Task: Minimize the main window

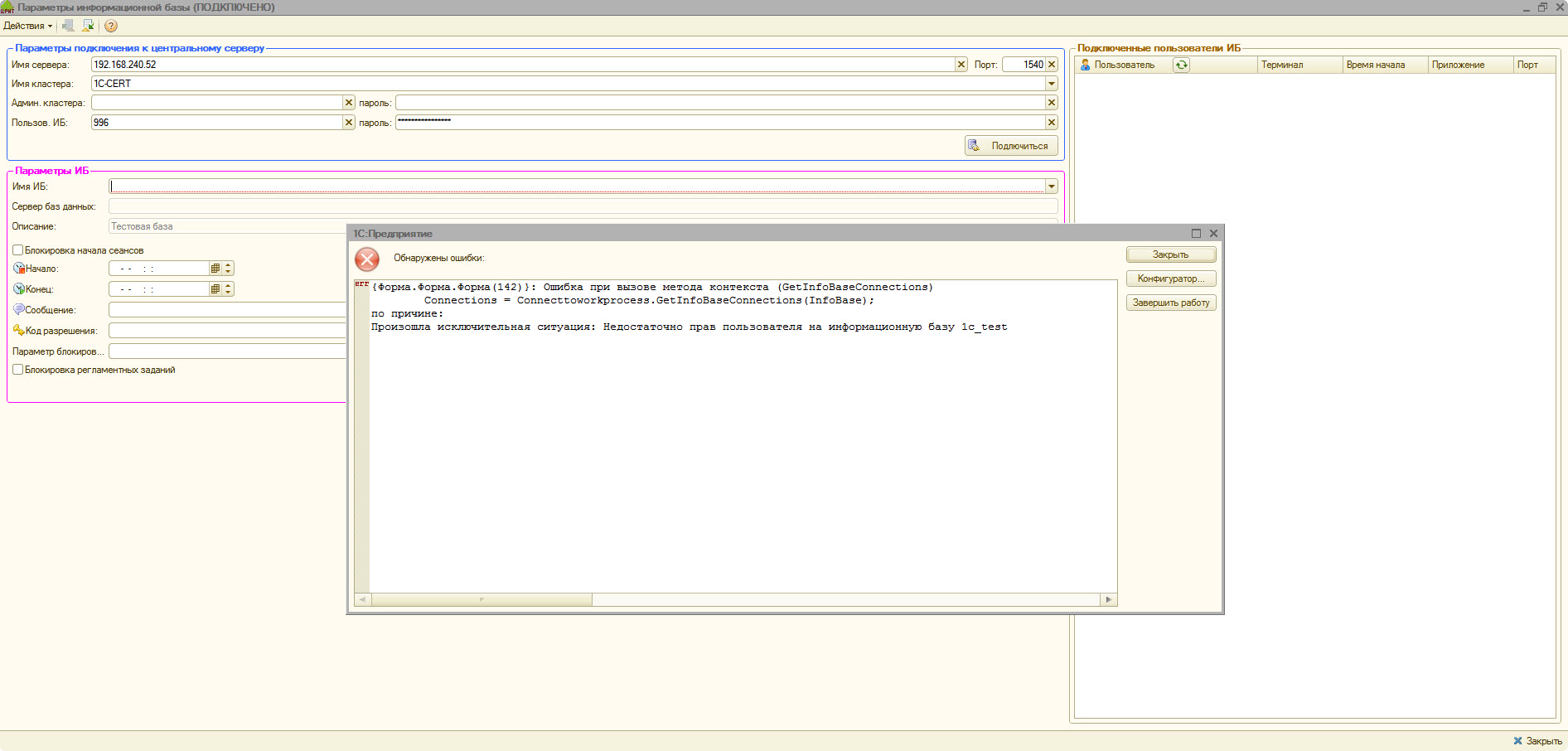Action: coord(1526,7)
